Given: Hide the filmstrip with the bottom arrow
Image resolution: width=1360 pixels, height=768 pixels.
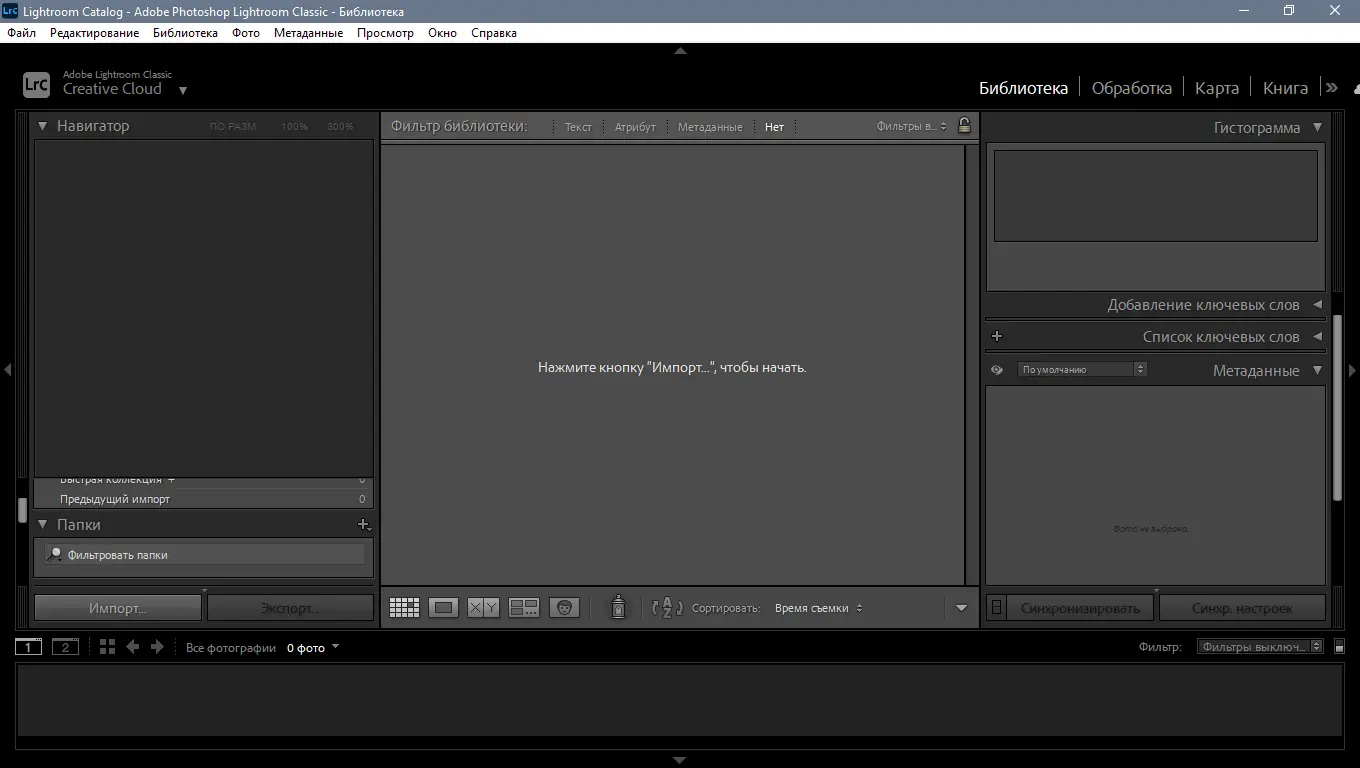Looking at the screenshot, I should [x=680, y=760].
